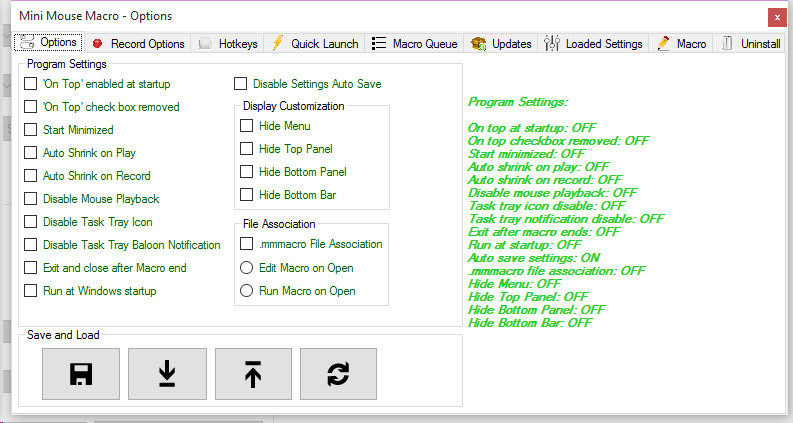The height and width of the screenshot is (423, 793).
Task: Click 'Start minimized: OFF' status text
Action: [526, 154]
